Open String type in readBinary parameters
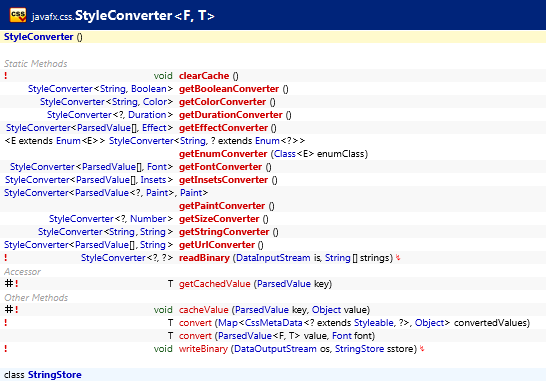Viewport: 546px width, 381px height. tap(338, 258)
